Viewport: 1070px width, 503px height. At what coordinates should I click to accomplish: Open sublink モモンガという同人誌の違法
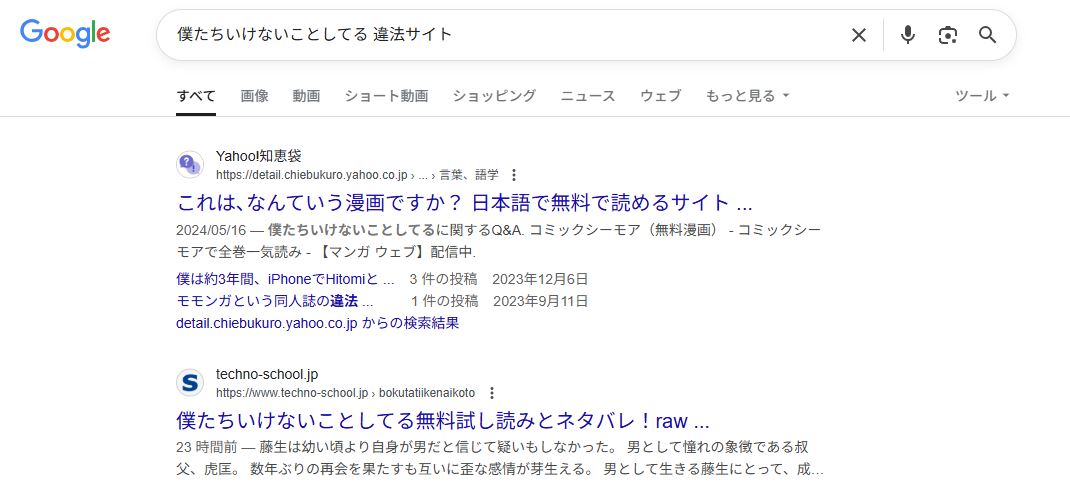point(275,301)
